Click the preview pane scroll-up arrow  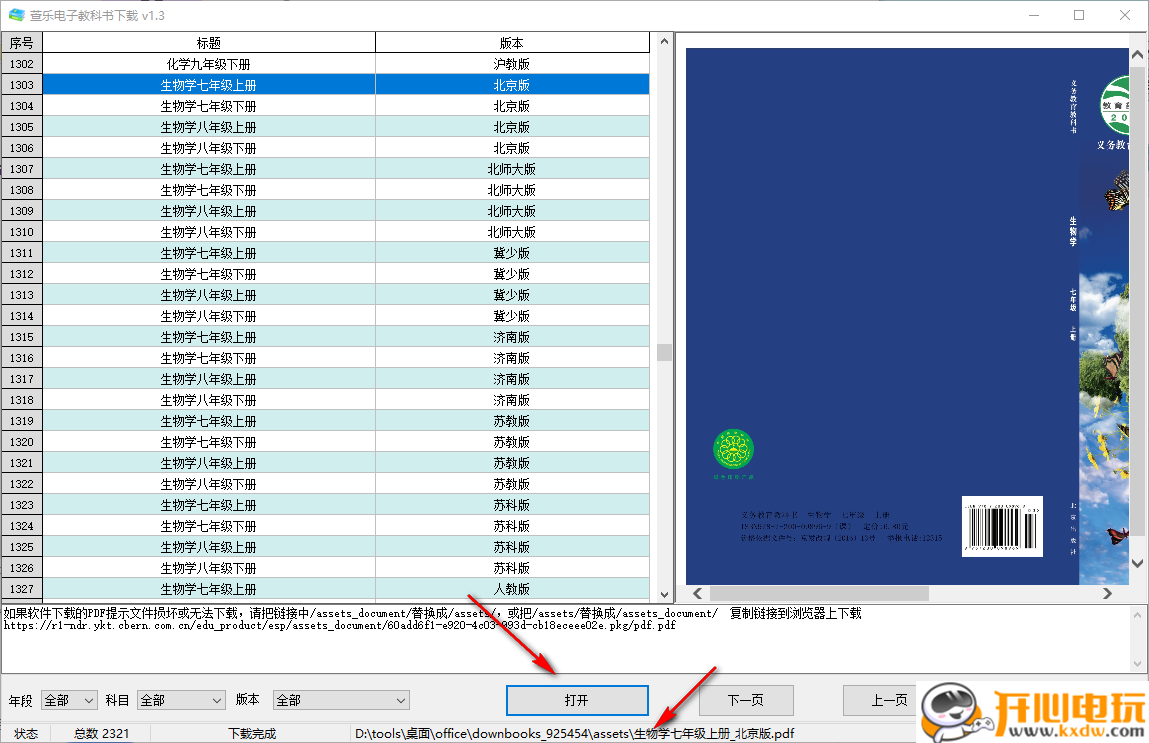coord(1137,55)
